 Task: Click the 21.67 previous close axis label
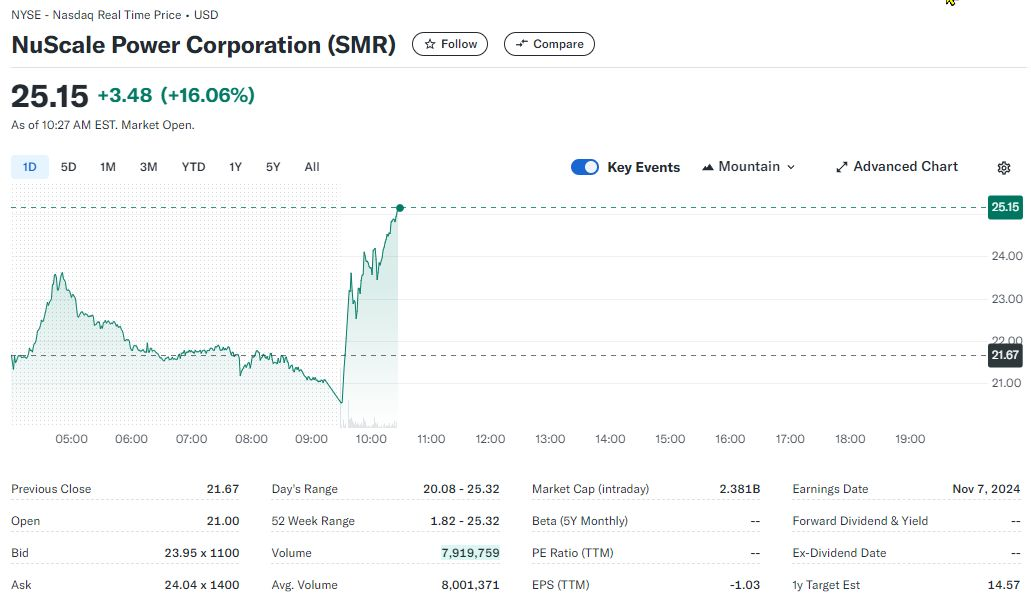tap(1005, 355)
